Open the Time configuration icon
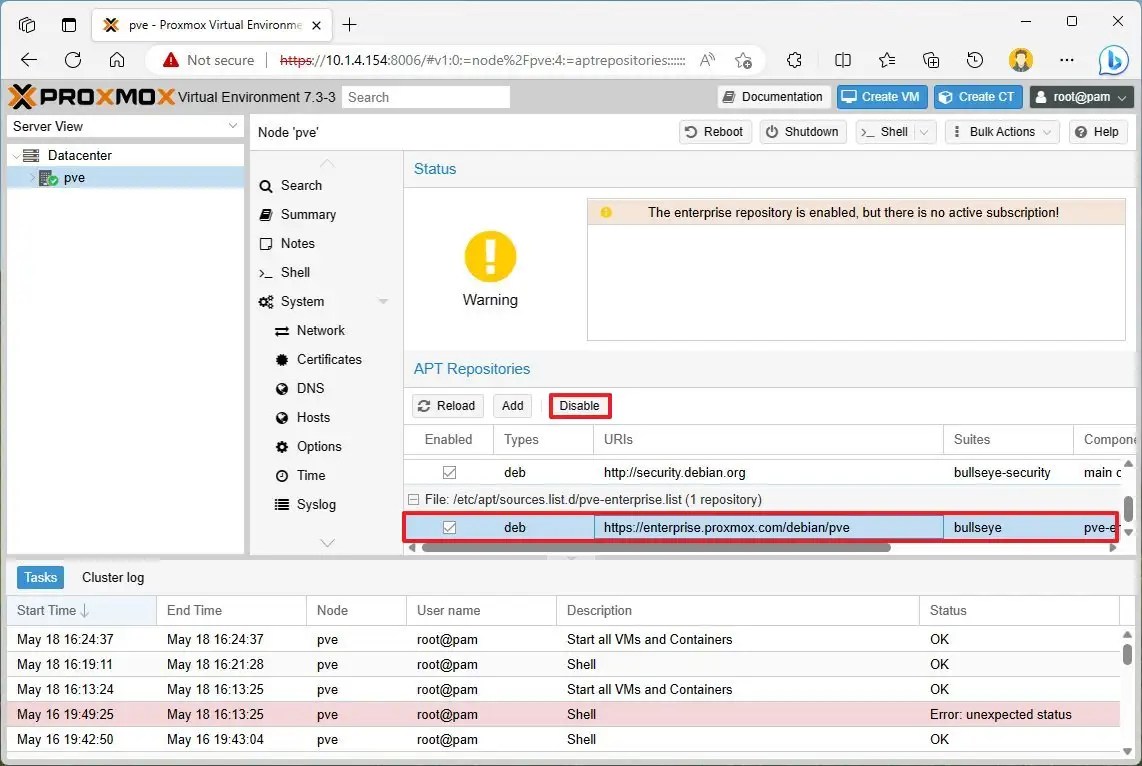 click(283, 475)
